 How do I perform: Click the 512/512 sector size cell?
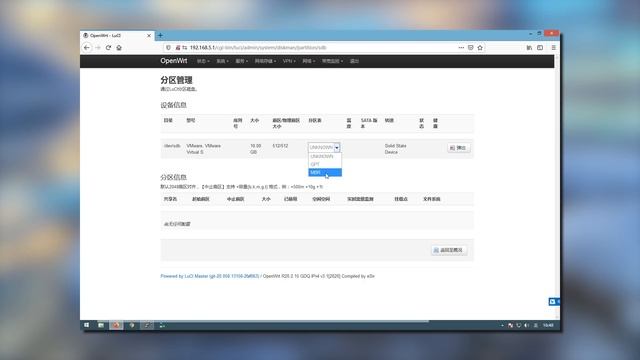(x=280, y=146)
